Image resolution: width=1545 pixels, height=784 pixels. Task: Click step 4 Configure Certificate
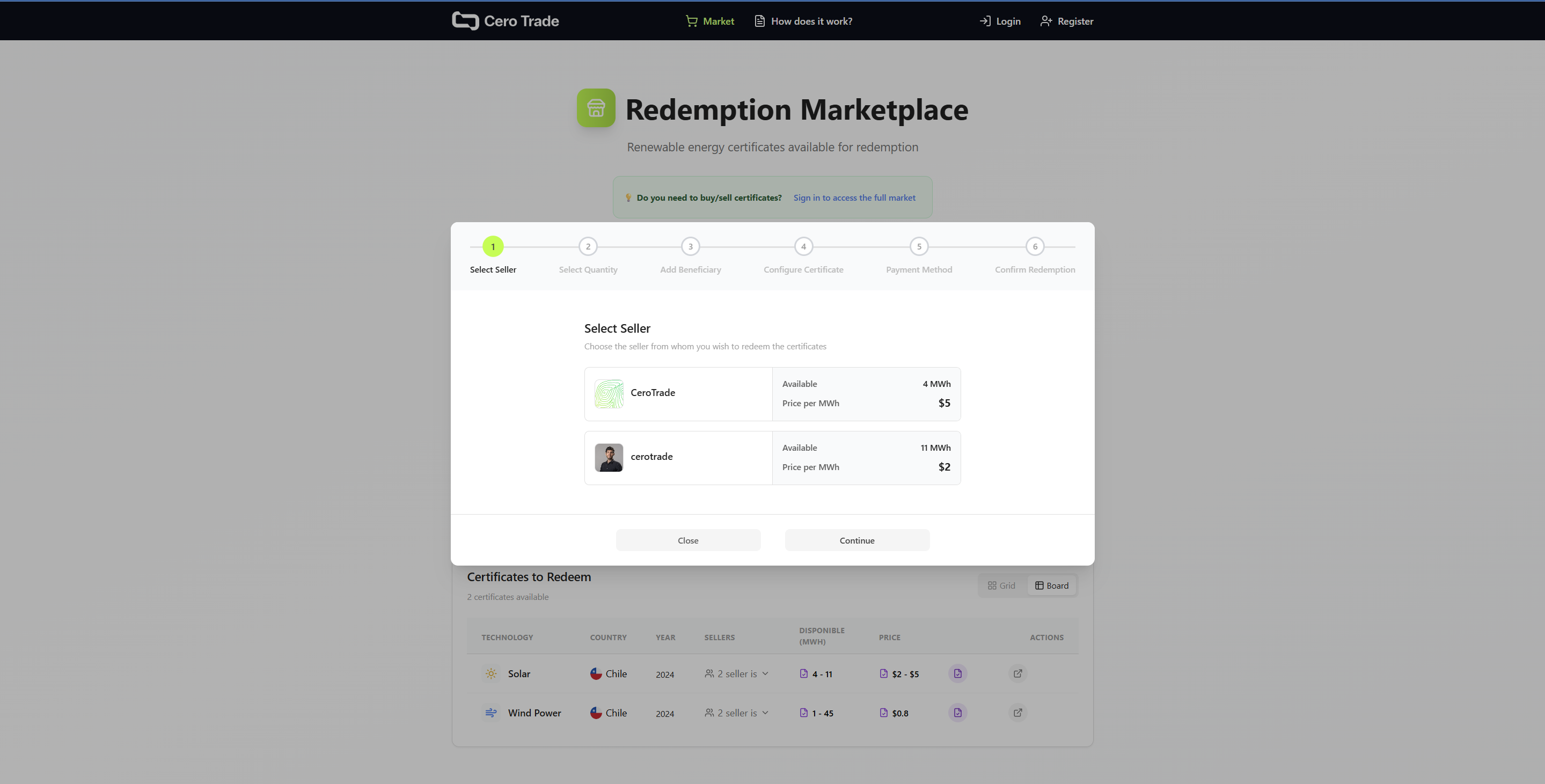[x=803, y=246]
